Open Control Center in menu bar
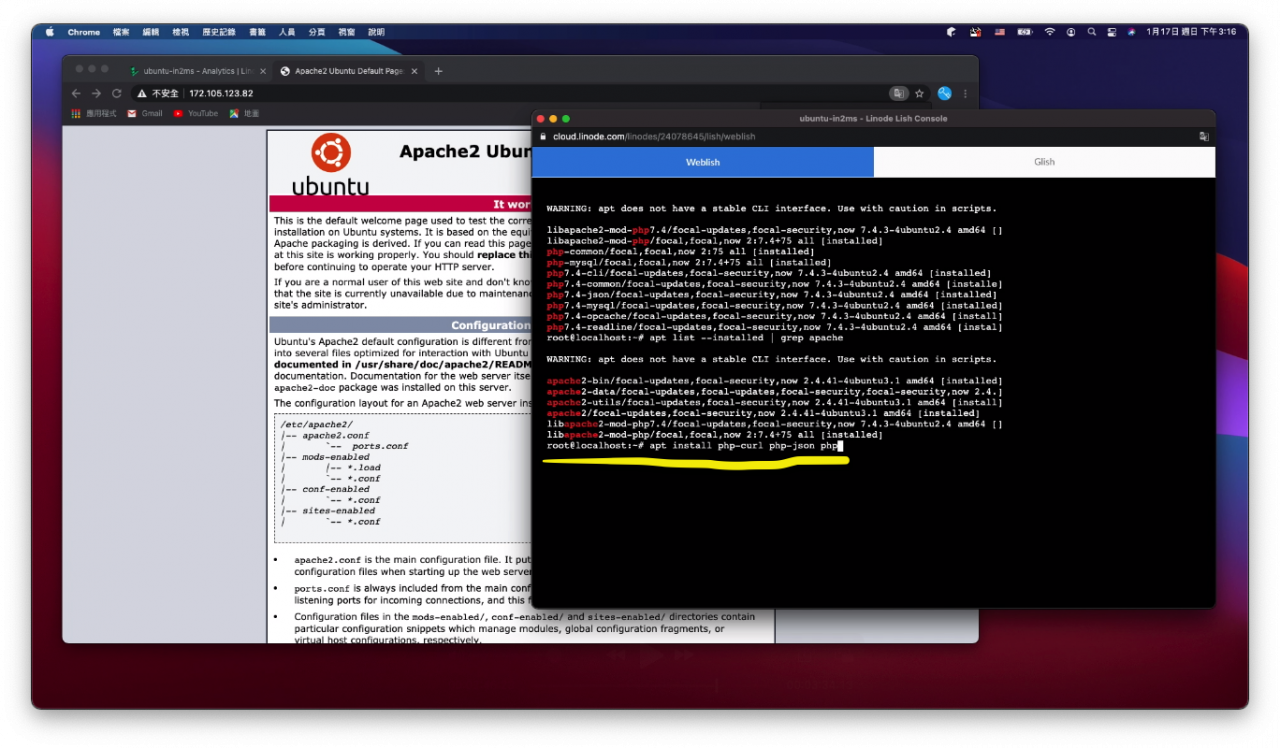 (1112, 32)
